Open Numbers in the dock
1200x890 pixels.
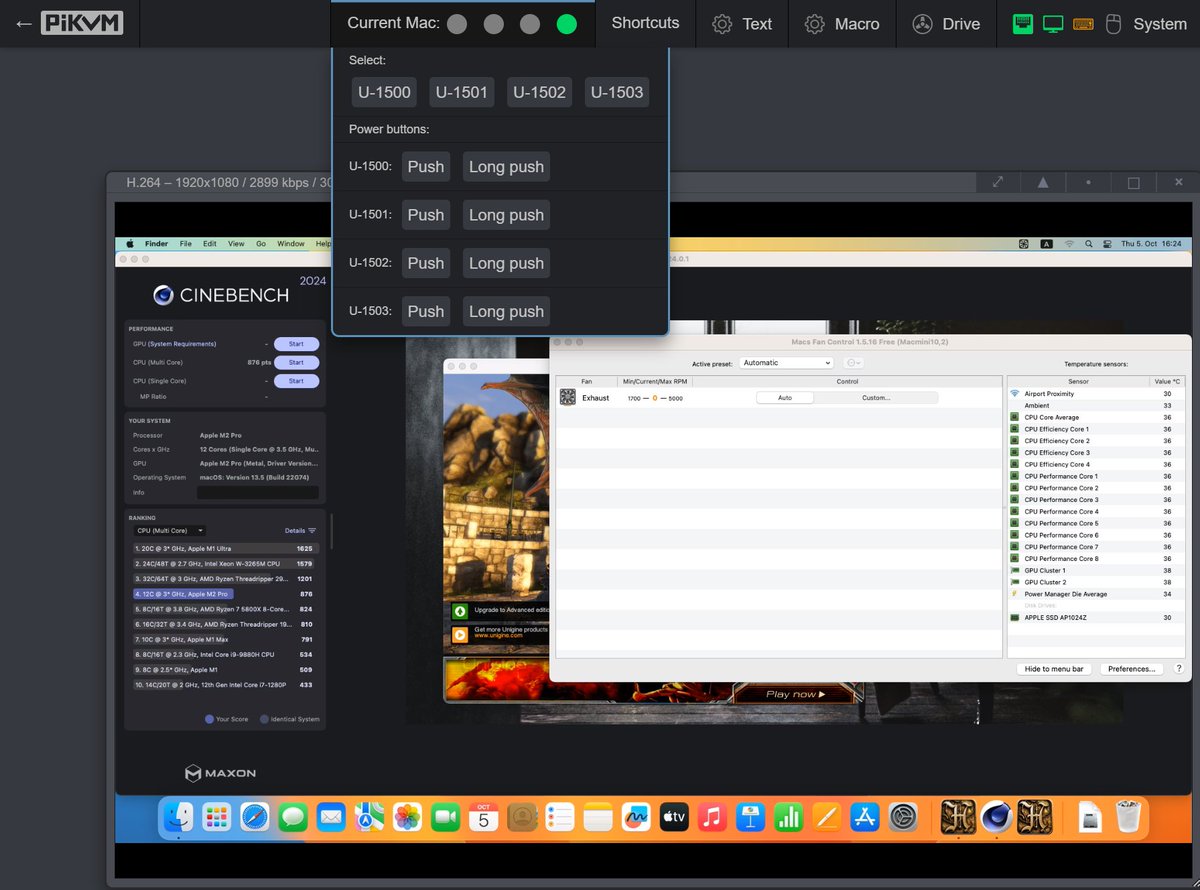point(788,817)
